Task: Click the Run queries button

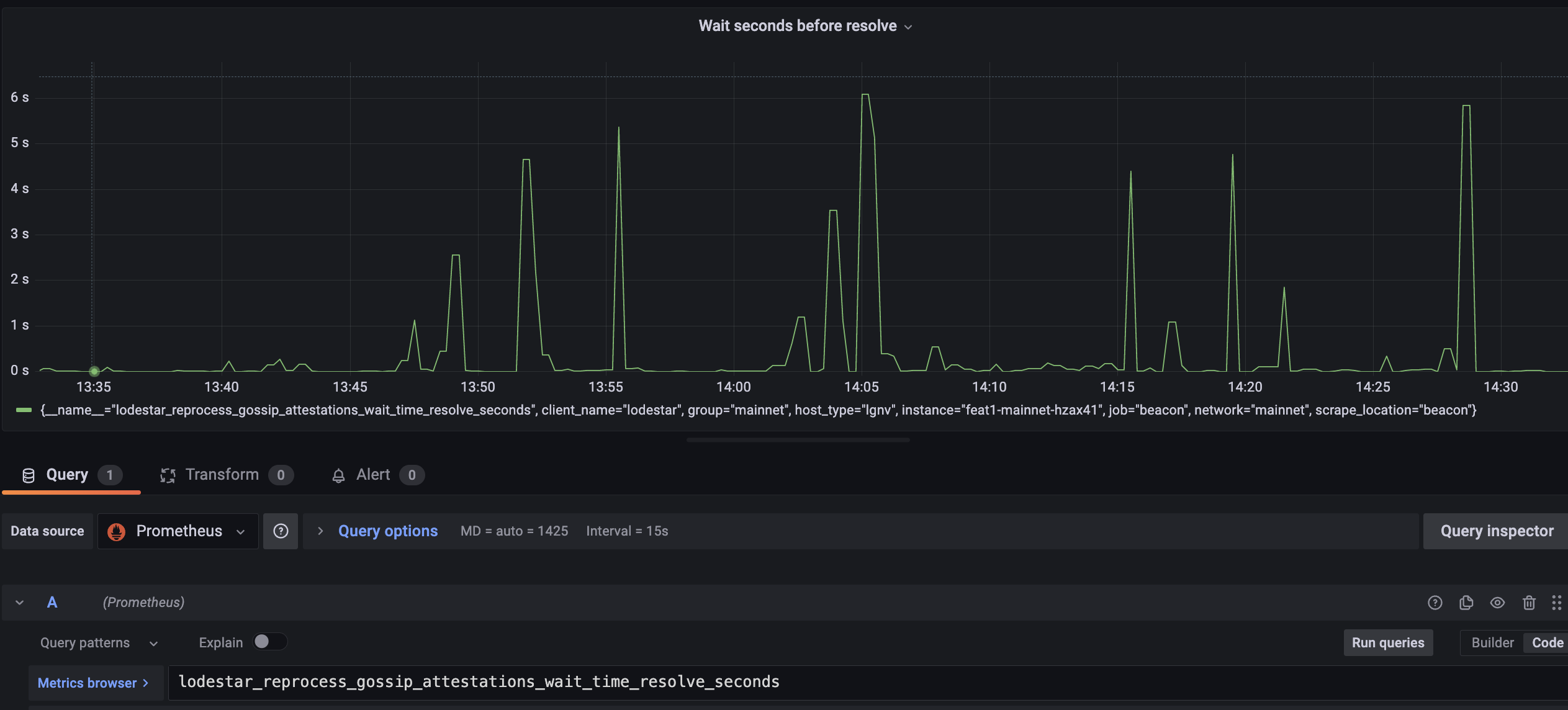Action: (x=1388, y=643)
